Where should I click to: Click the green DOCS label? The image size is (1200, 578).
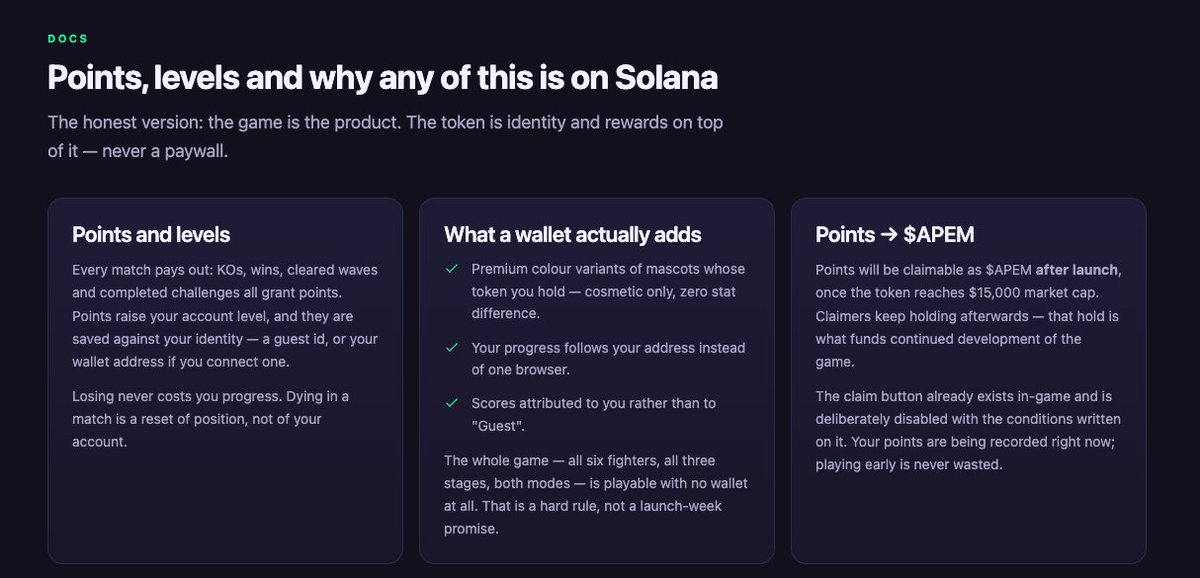click(x=68, y=39)
